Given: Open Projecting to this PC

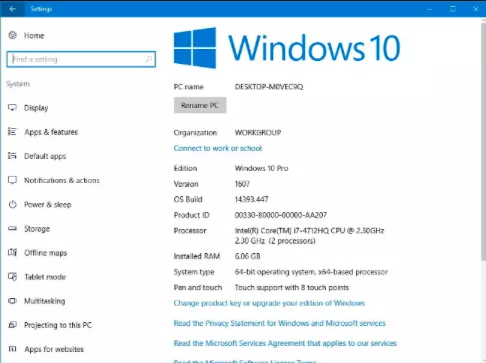Looking at the screenshot, I should pos(58,325).
